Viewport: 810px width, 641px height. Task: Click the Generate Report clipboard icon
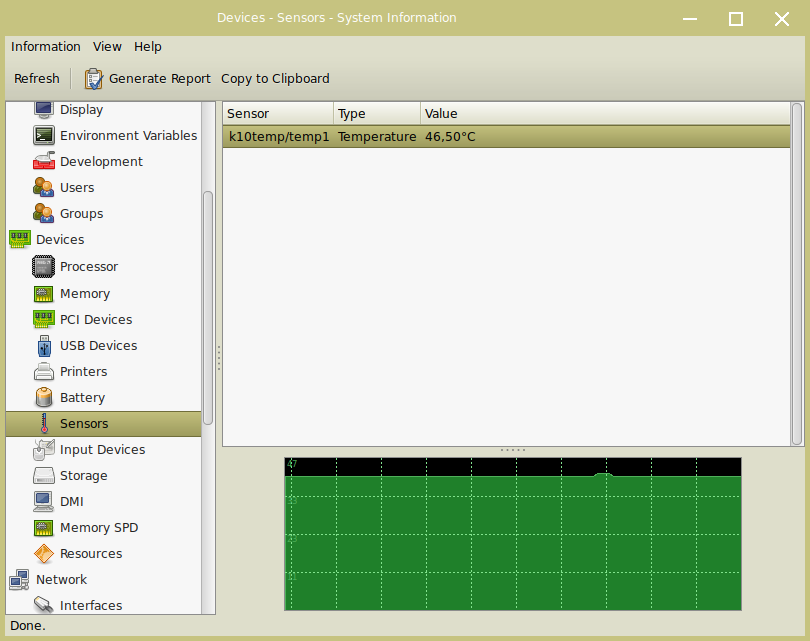(x=94, y=79)
